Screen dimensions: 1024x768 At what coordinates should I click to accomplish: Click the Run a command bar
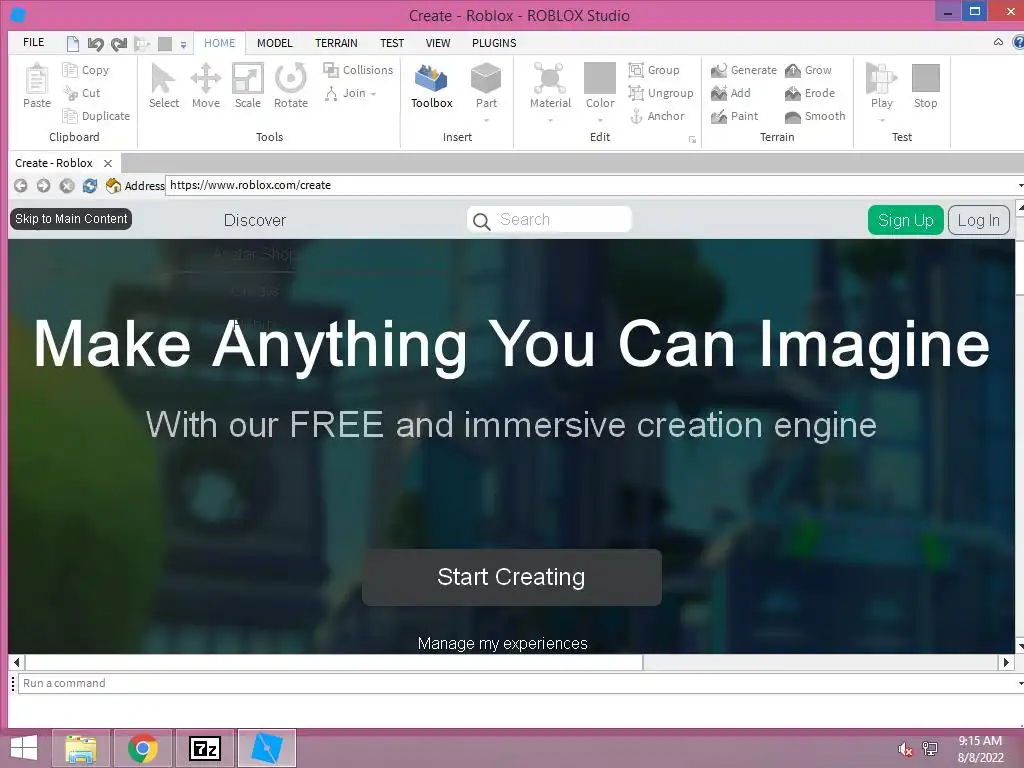[516, 683]
